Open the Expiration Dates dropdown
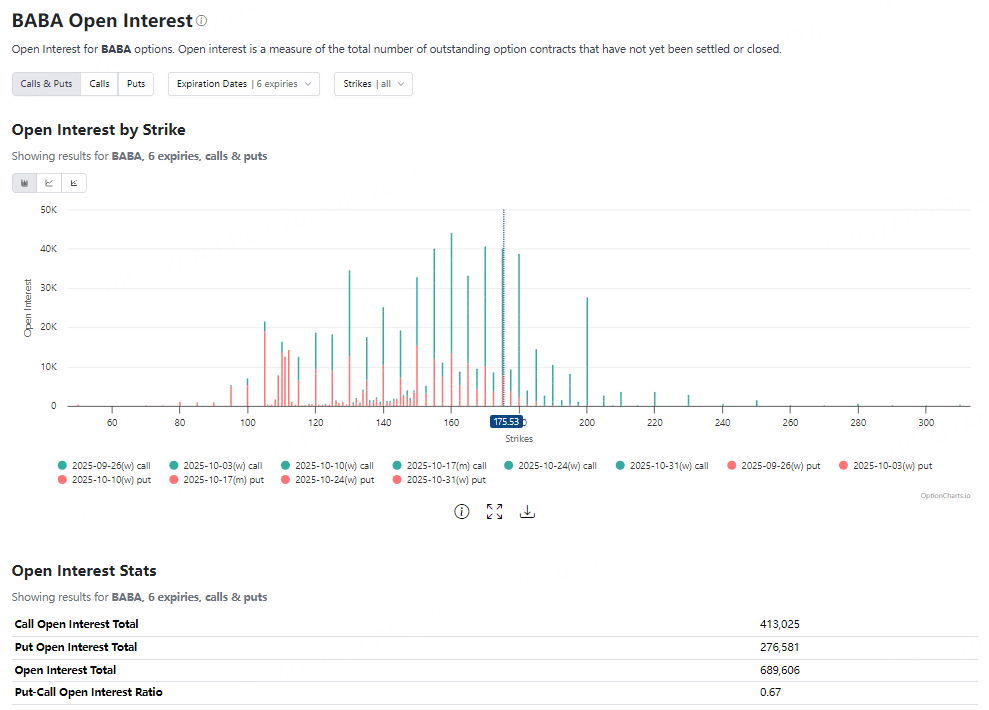 point(244,84)
